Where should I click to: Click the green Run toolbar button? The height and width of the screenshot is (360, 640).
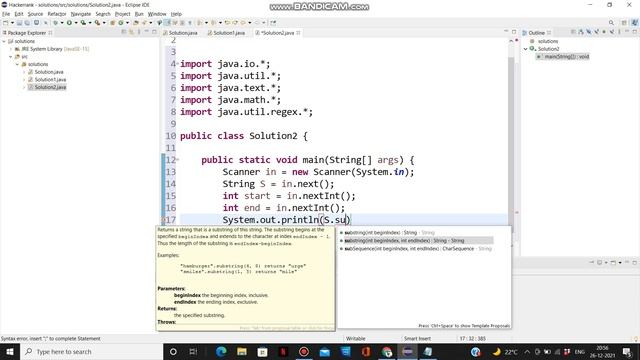tap(69, 23)
